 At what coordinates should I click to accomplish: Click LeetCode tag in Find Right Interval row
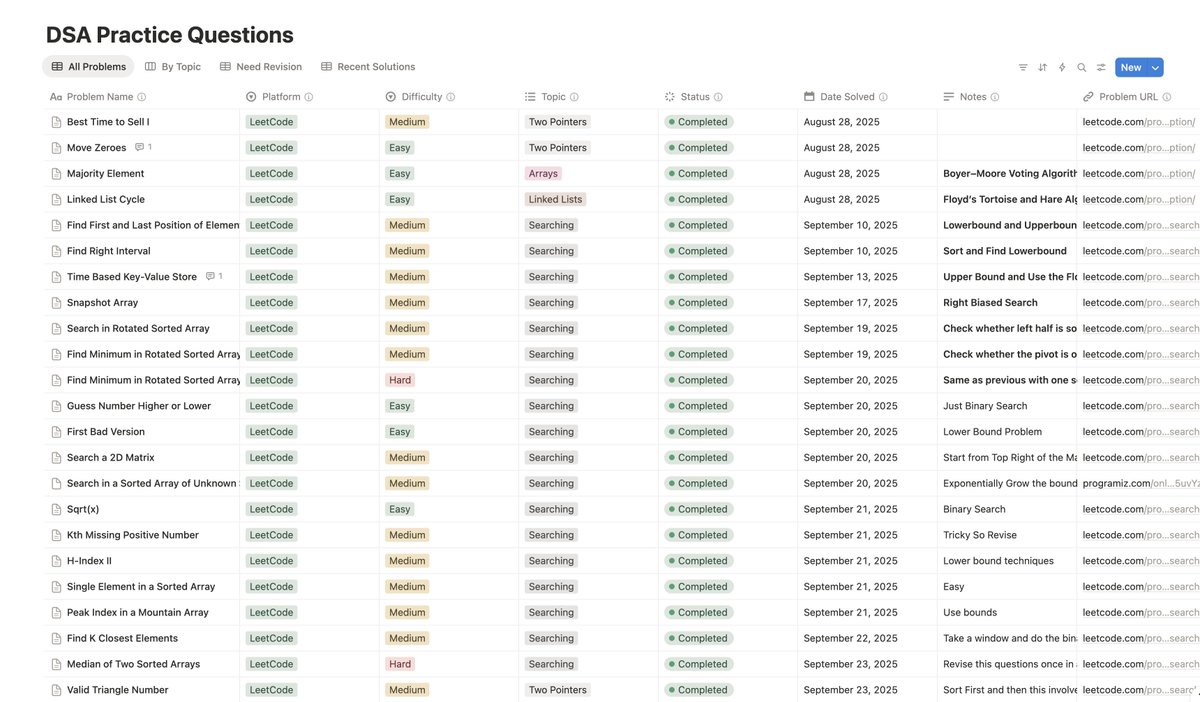[271, 251]
